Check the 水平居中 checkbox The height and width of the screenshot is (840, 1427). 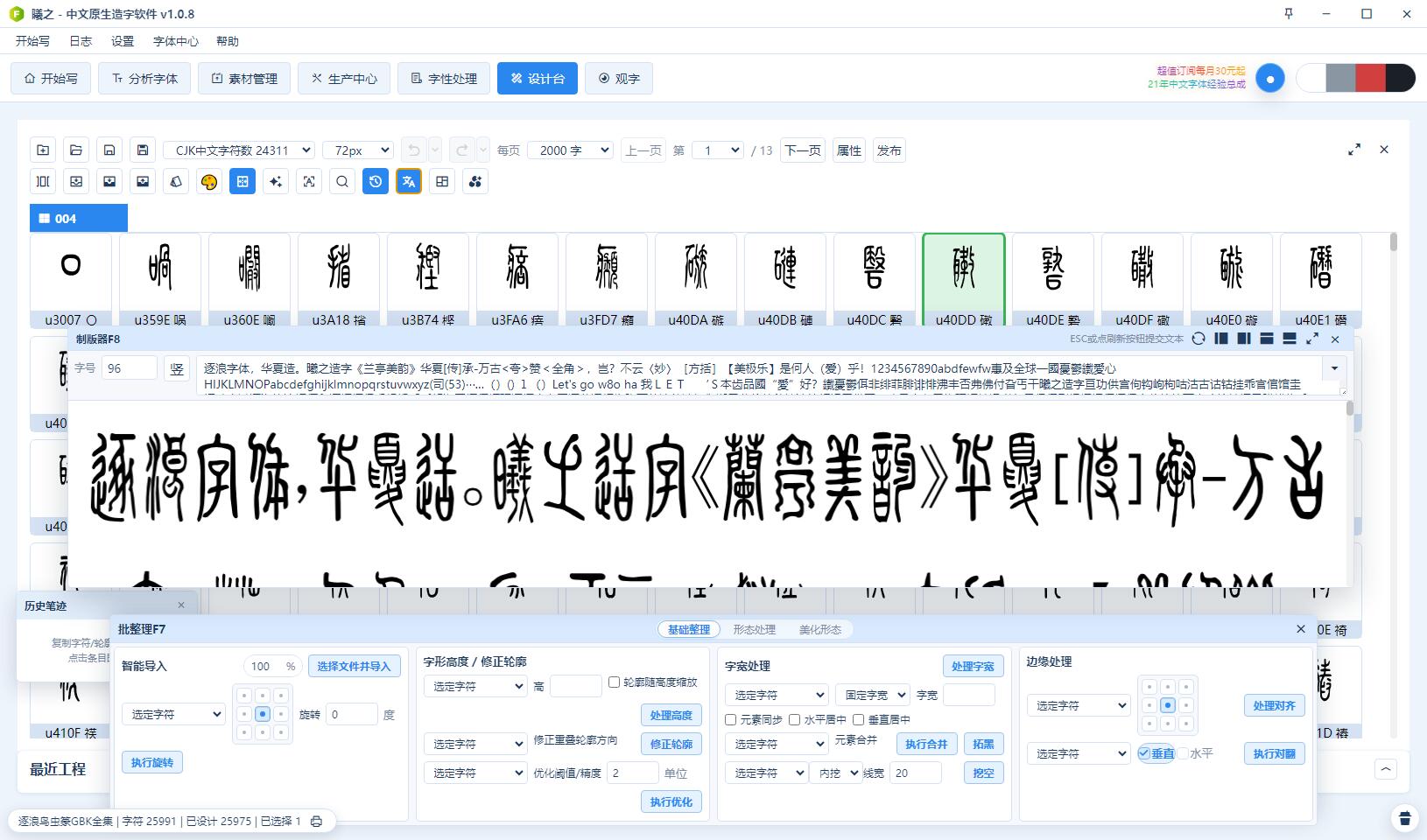point(795,719)
